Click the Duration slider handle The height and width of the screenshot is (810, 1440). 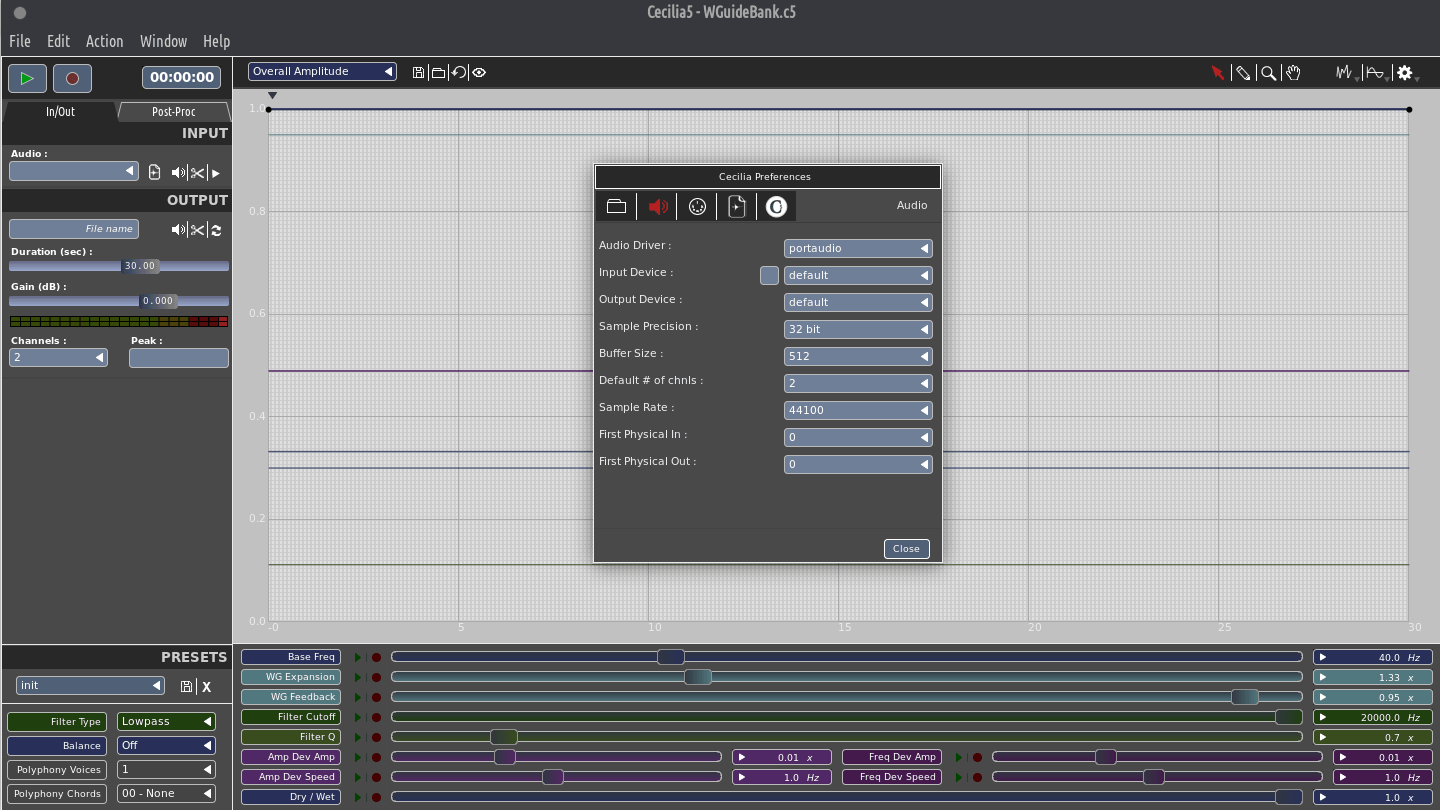[x=140, y=266]
